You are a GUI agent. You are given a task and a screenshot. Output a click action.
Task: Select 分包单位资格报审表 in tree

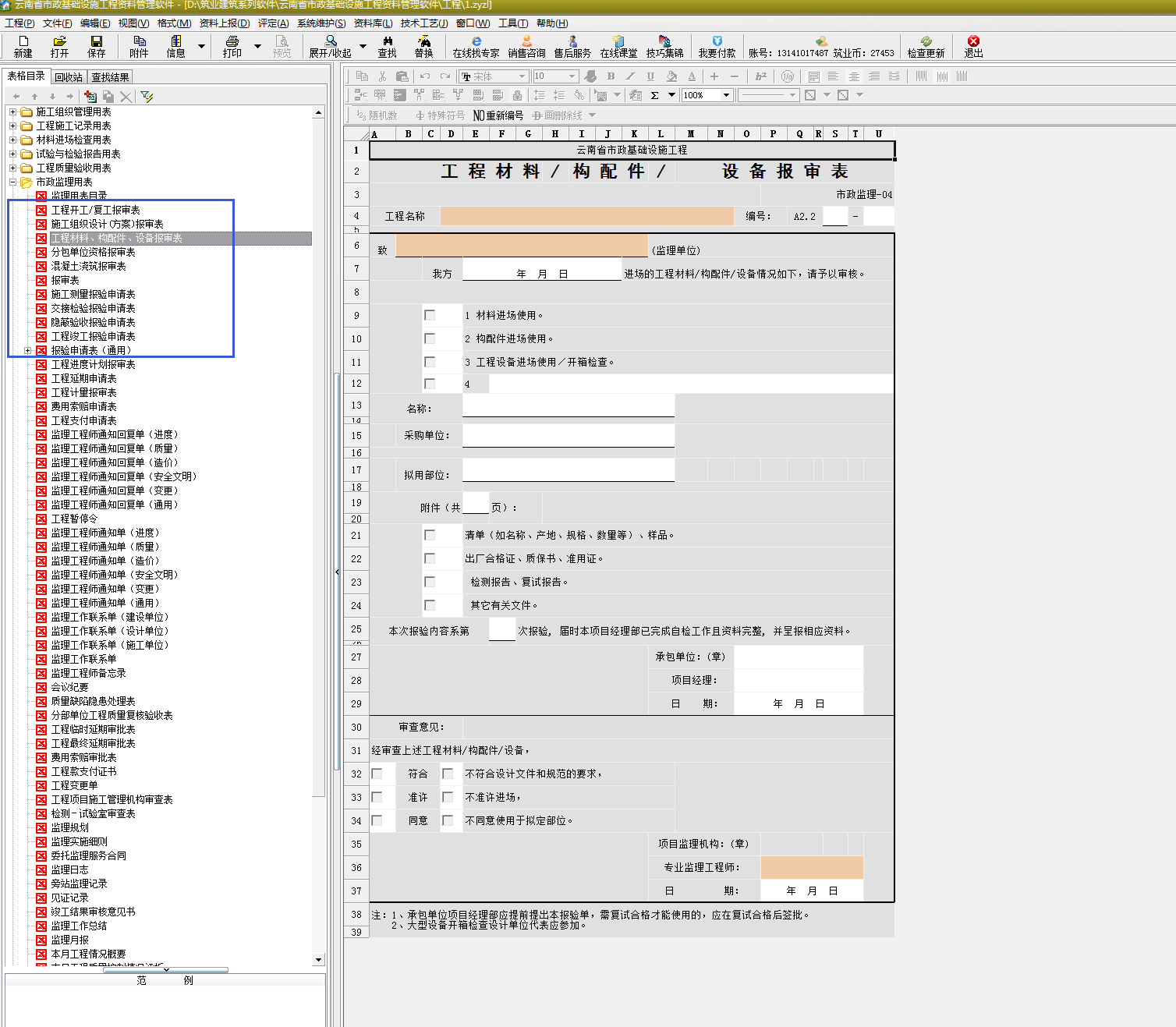tap(94, 253)
